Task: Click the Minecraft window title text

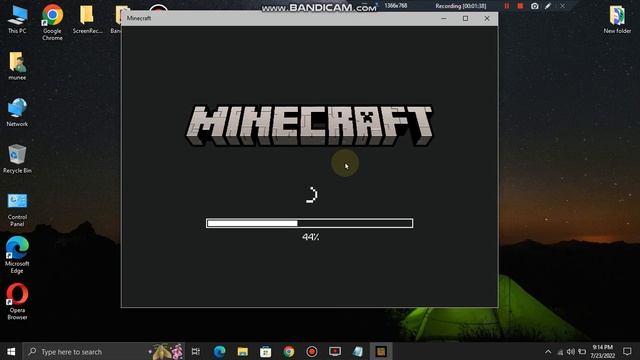Action: tap(139, 18)
